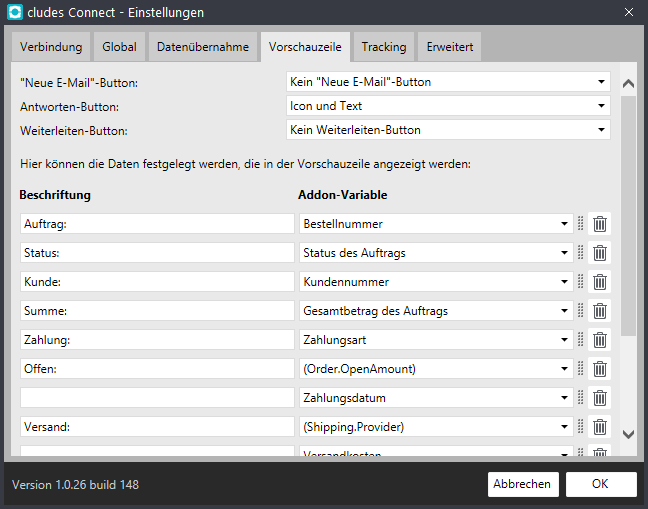Click the Zahlung: label input field
The height and width of the screenshot is (509, 648).
coord(157,340)
